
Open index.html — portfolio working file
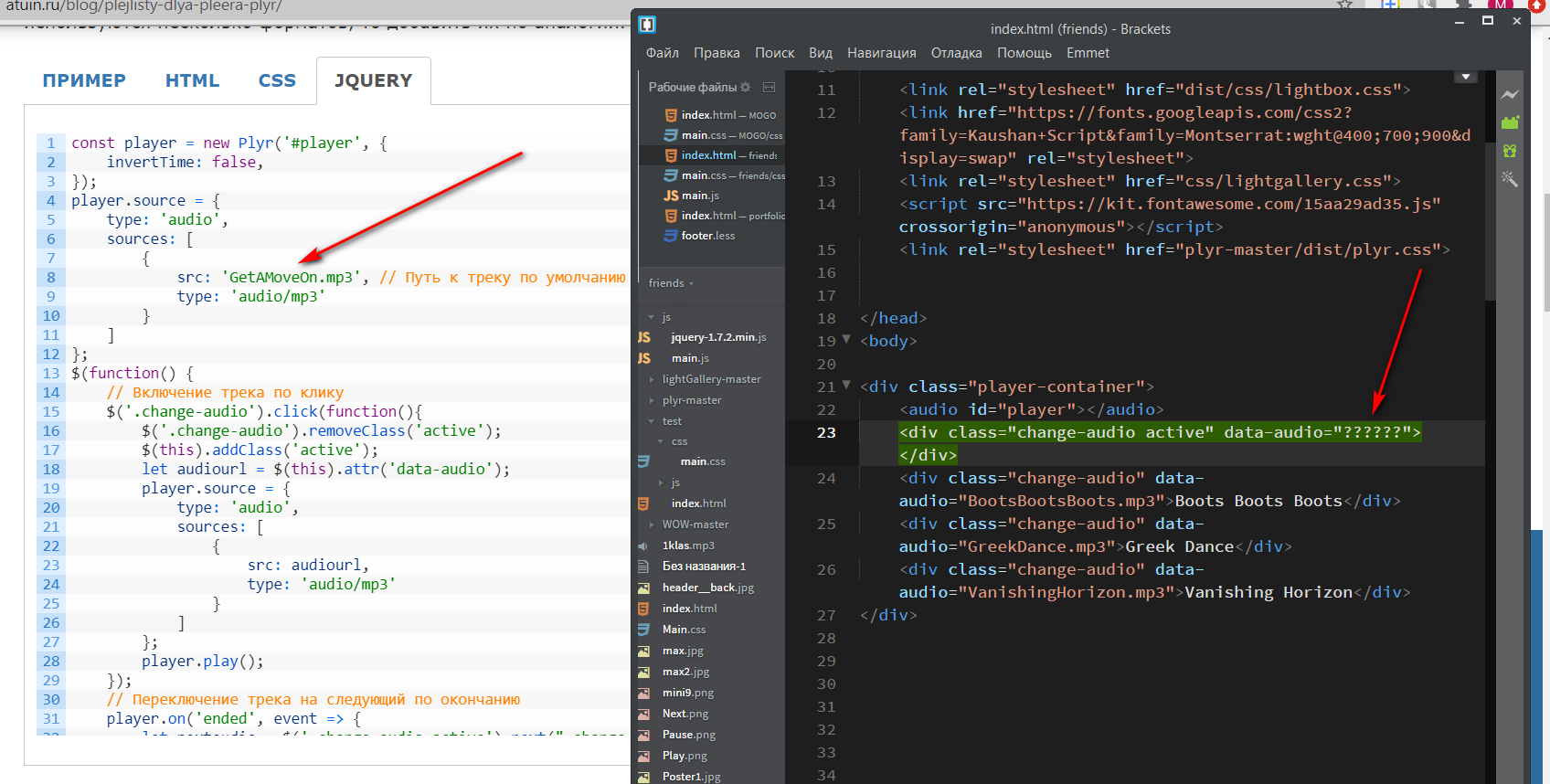pos(712,216)
